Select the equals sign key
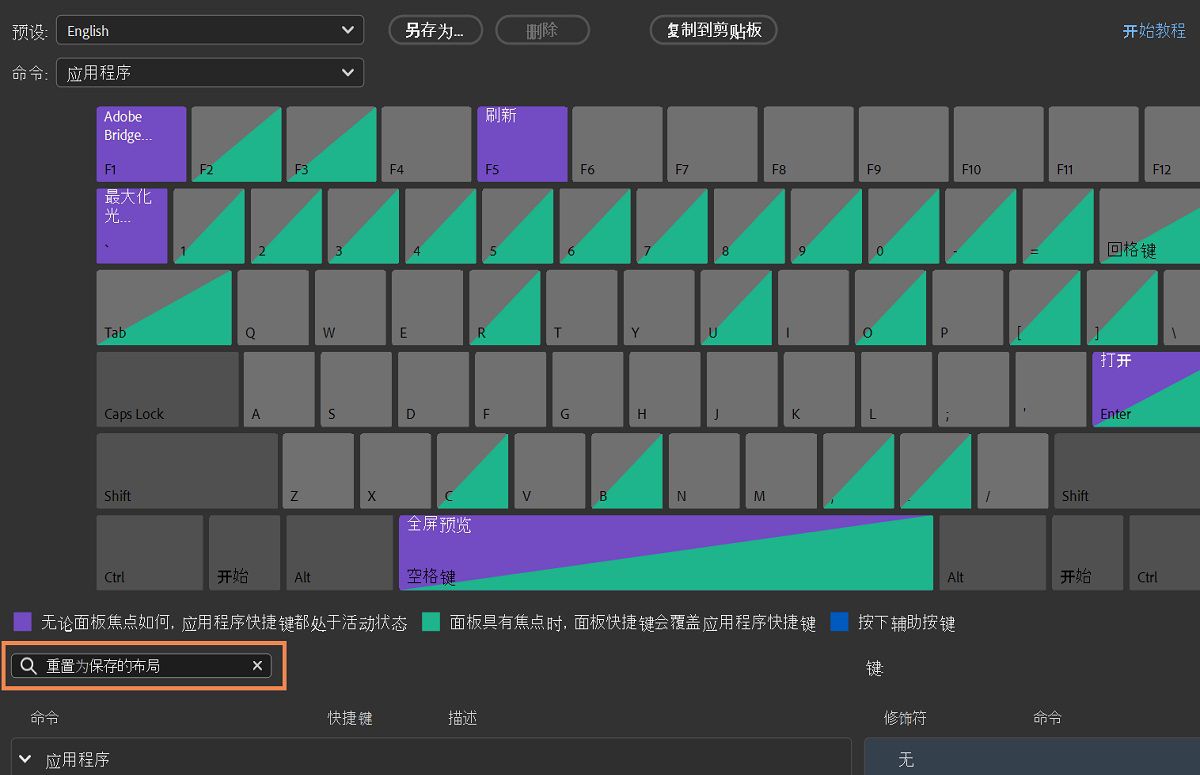The image size is (1200, 775). point(1058,226)
